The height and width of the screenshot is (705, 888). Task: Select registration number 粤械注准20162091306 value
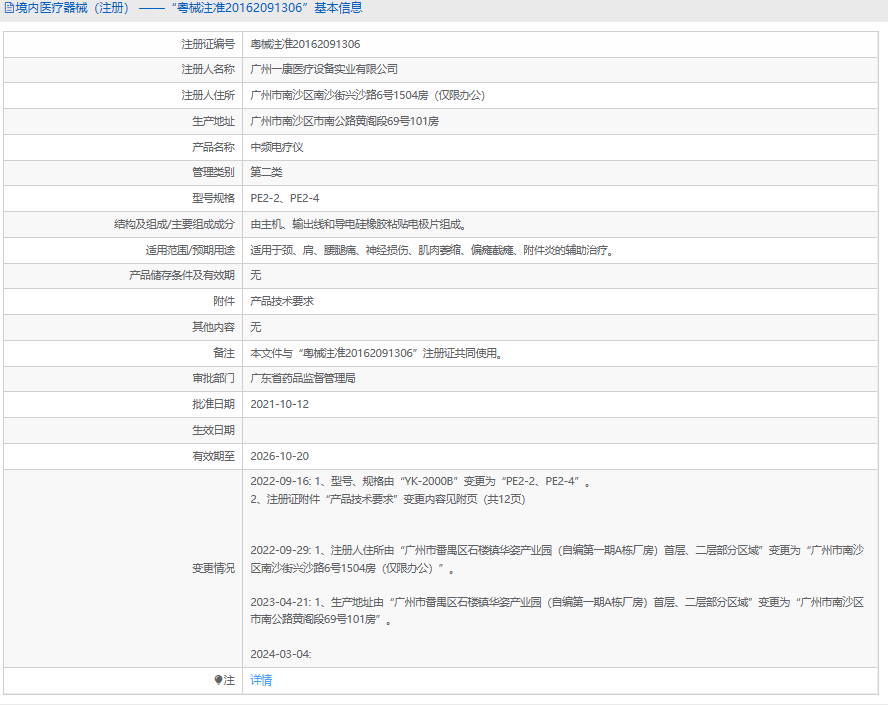[x=305, y=44]
